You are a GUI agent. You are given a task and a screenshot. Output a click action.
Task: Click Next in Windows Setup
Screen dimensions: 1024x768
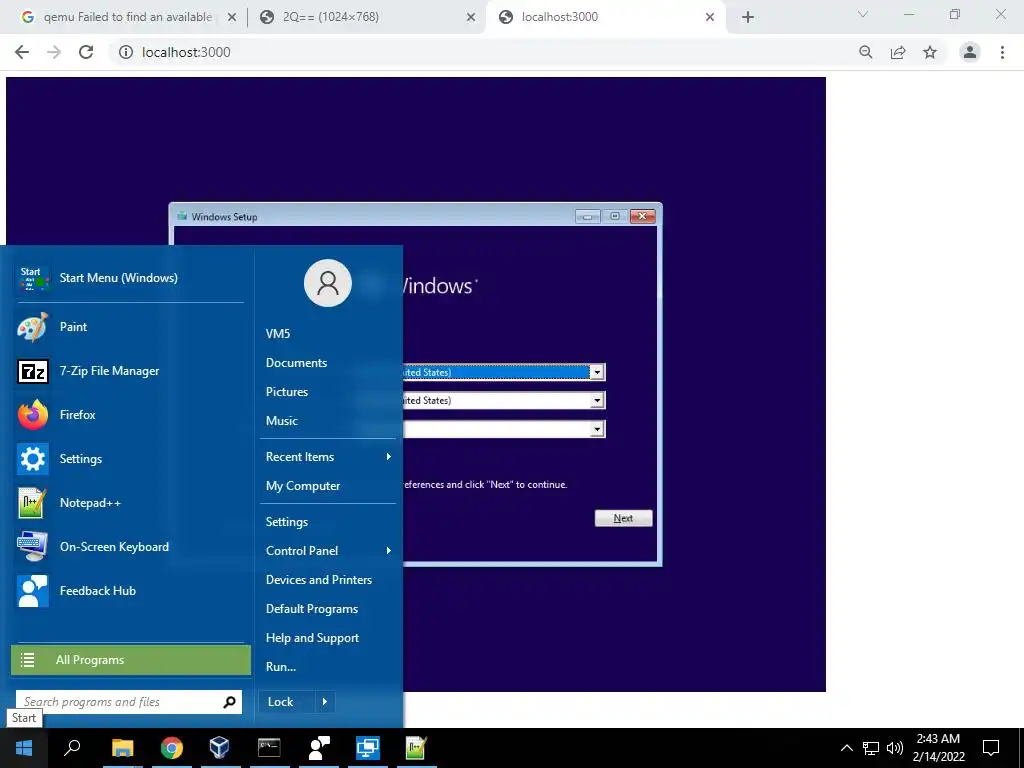[x=623, y=519]
